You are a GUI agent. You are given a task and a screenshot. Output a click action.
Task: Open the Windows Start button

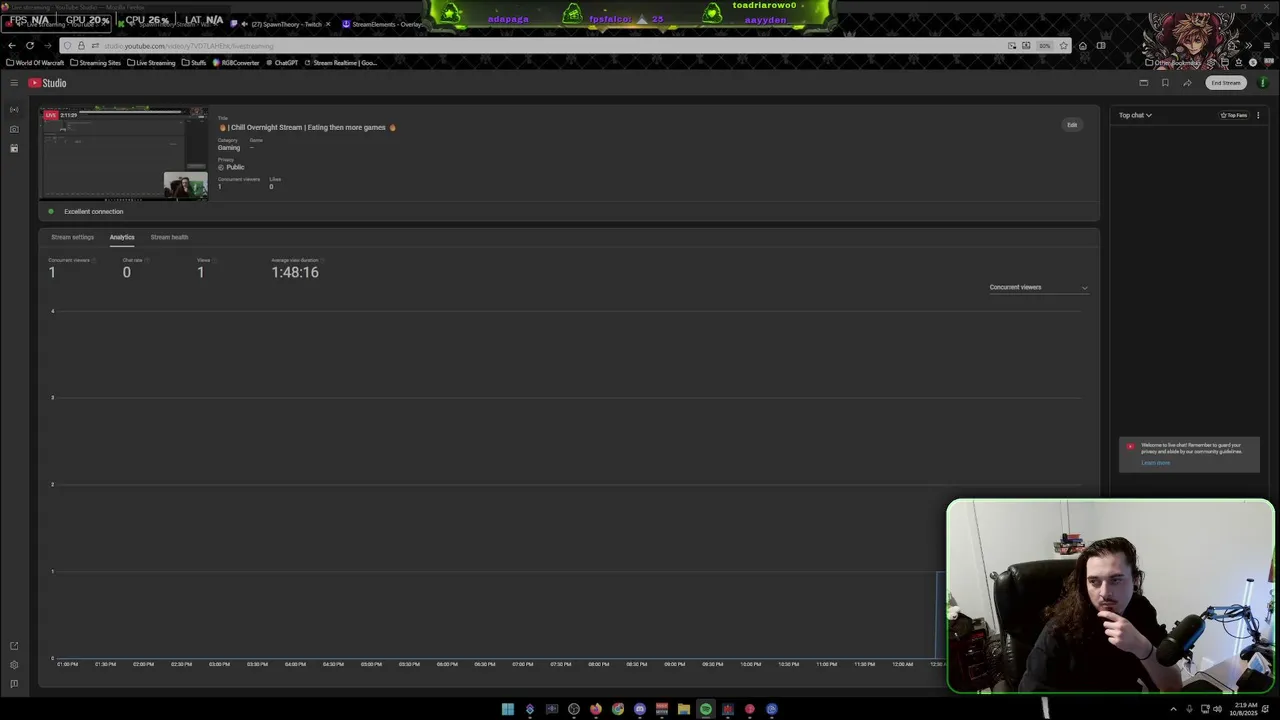(508, 709)
